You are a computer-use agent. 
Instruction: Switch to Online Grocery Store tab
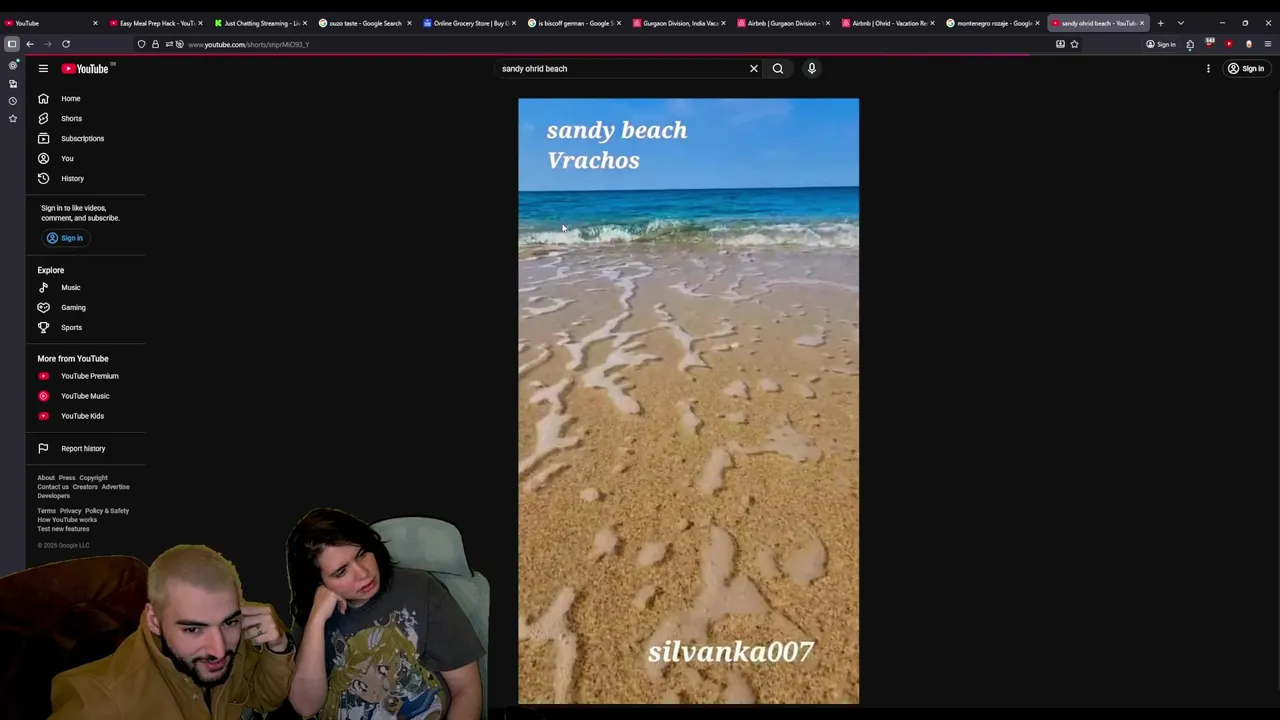(x=468, y=23)
